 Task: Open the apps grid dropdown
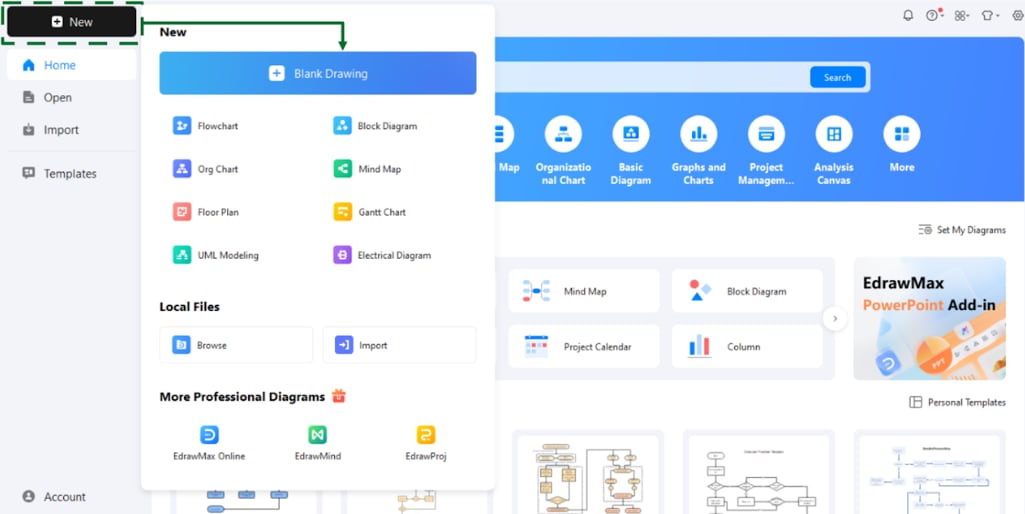[962, 15]
